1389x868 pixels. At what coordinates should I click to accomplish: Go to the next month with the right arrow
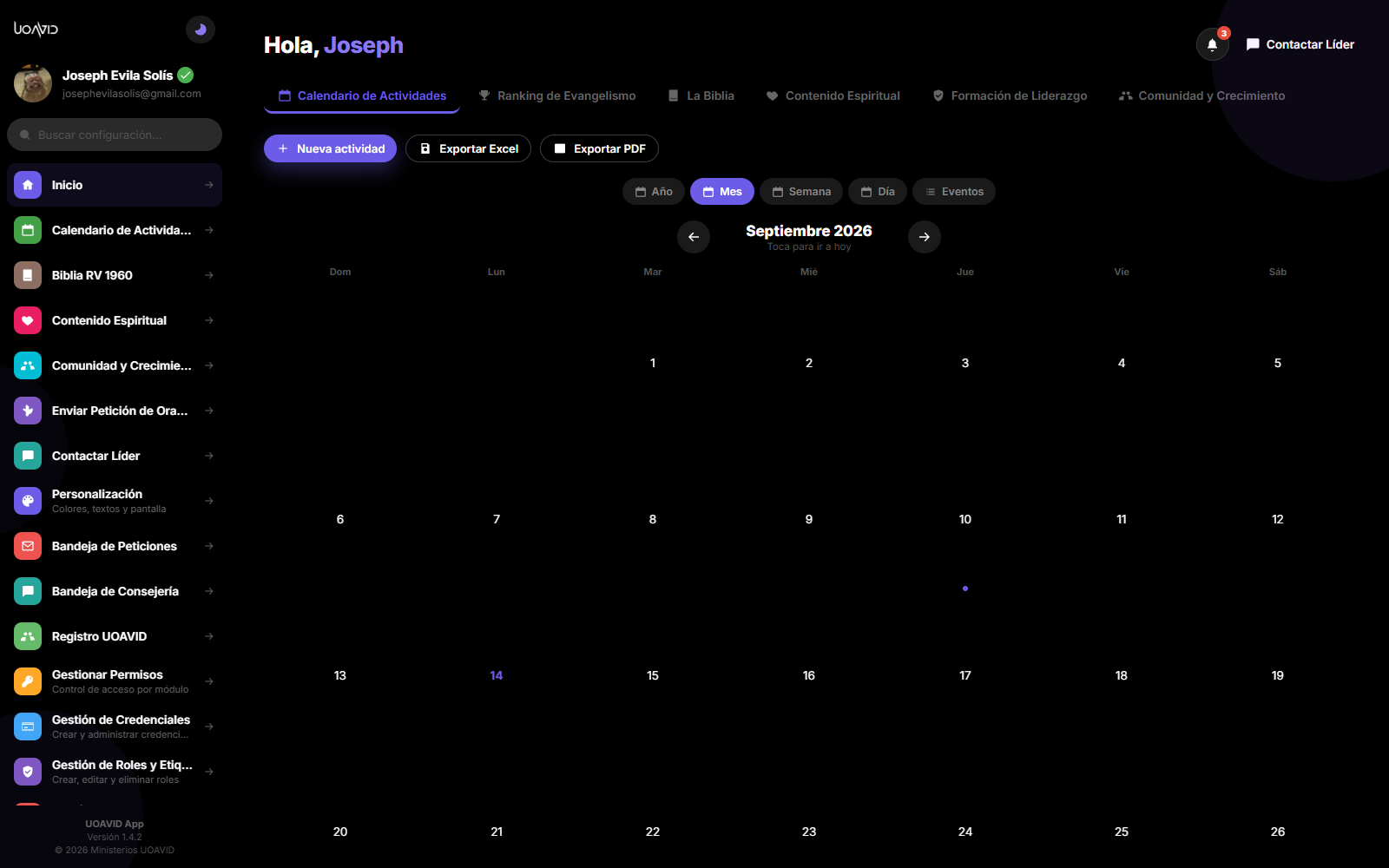point(925,237)
